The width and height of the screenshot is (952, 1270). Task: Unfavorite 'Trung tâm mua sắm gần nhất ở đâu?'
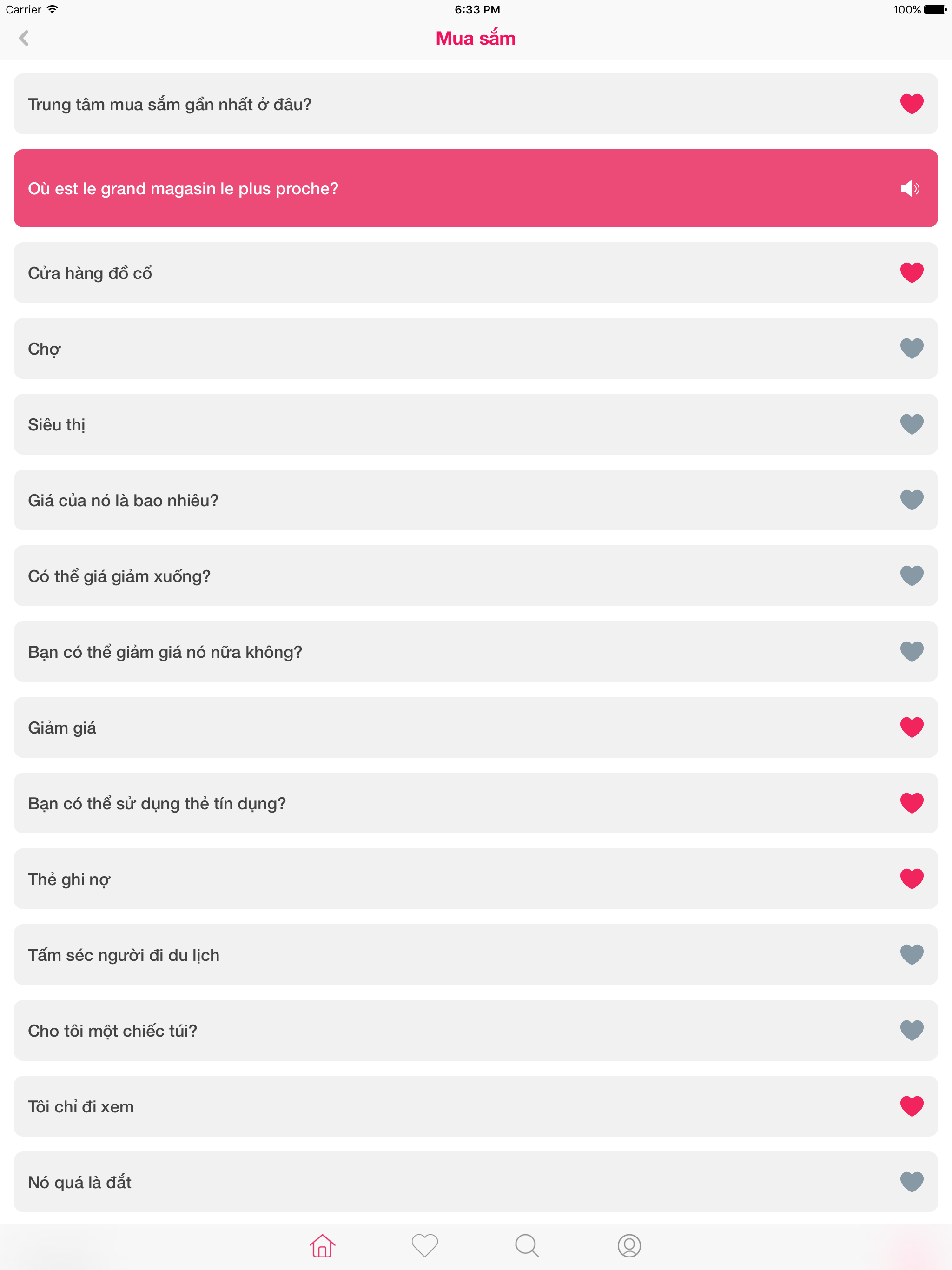911,104
